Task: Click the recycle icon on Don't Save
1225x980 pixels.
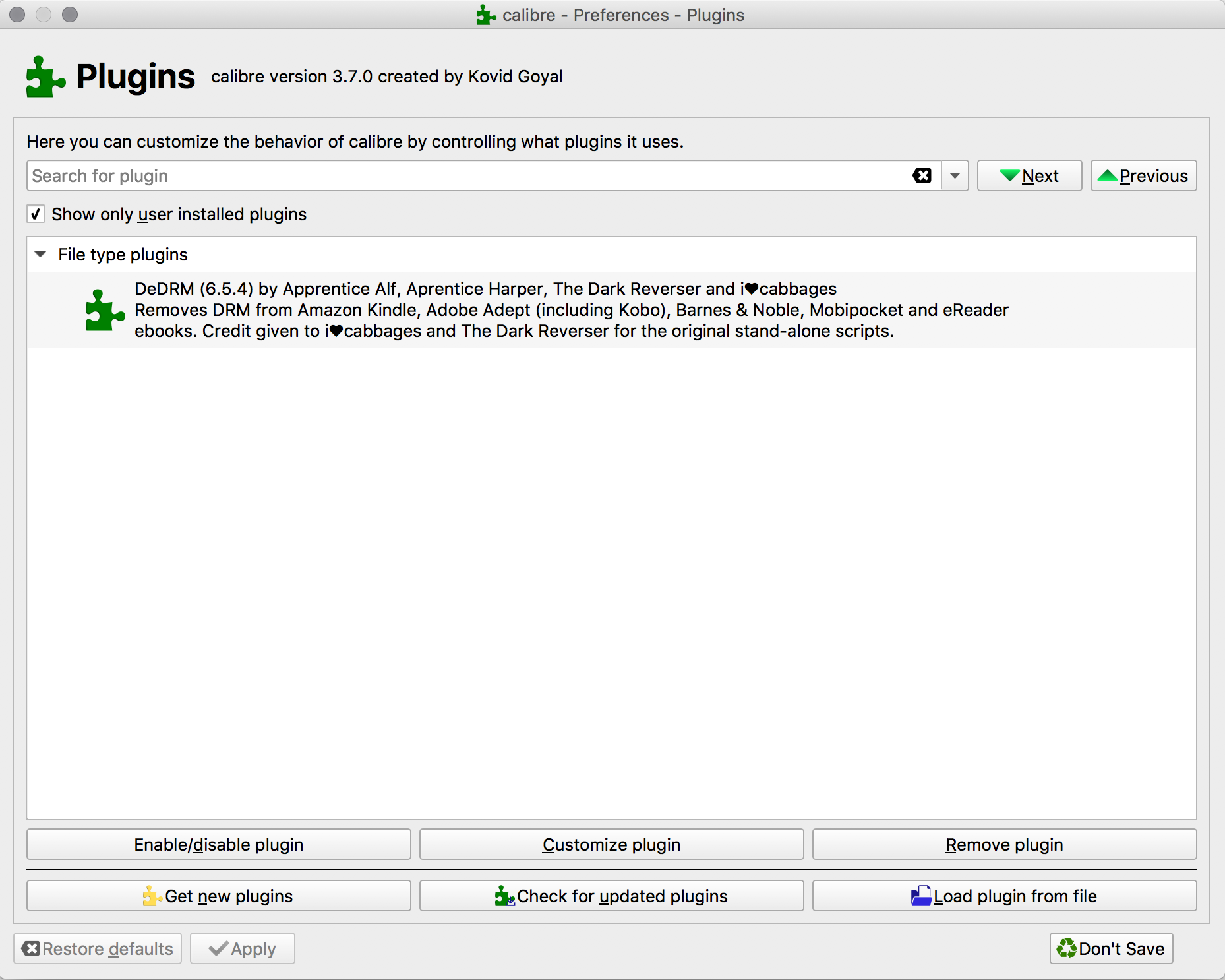Action: (1066, 948)
